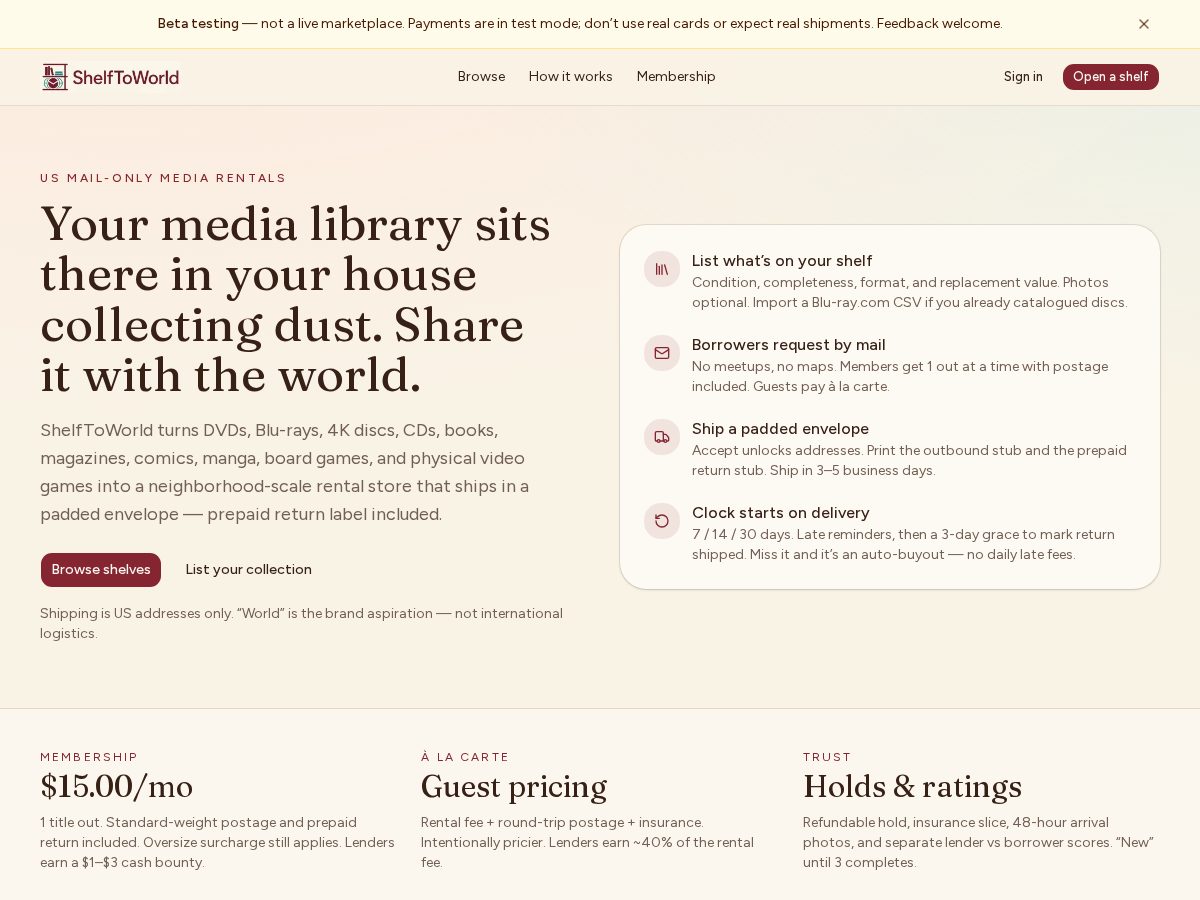Select 'Borrowers request by mail' heading
Image resolution: width=1200 pixels, height=900 pixels.
click(x=789, y=345)
